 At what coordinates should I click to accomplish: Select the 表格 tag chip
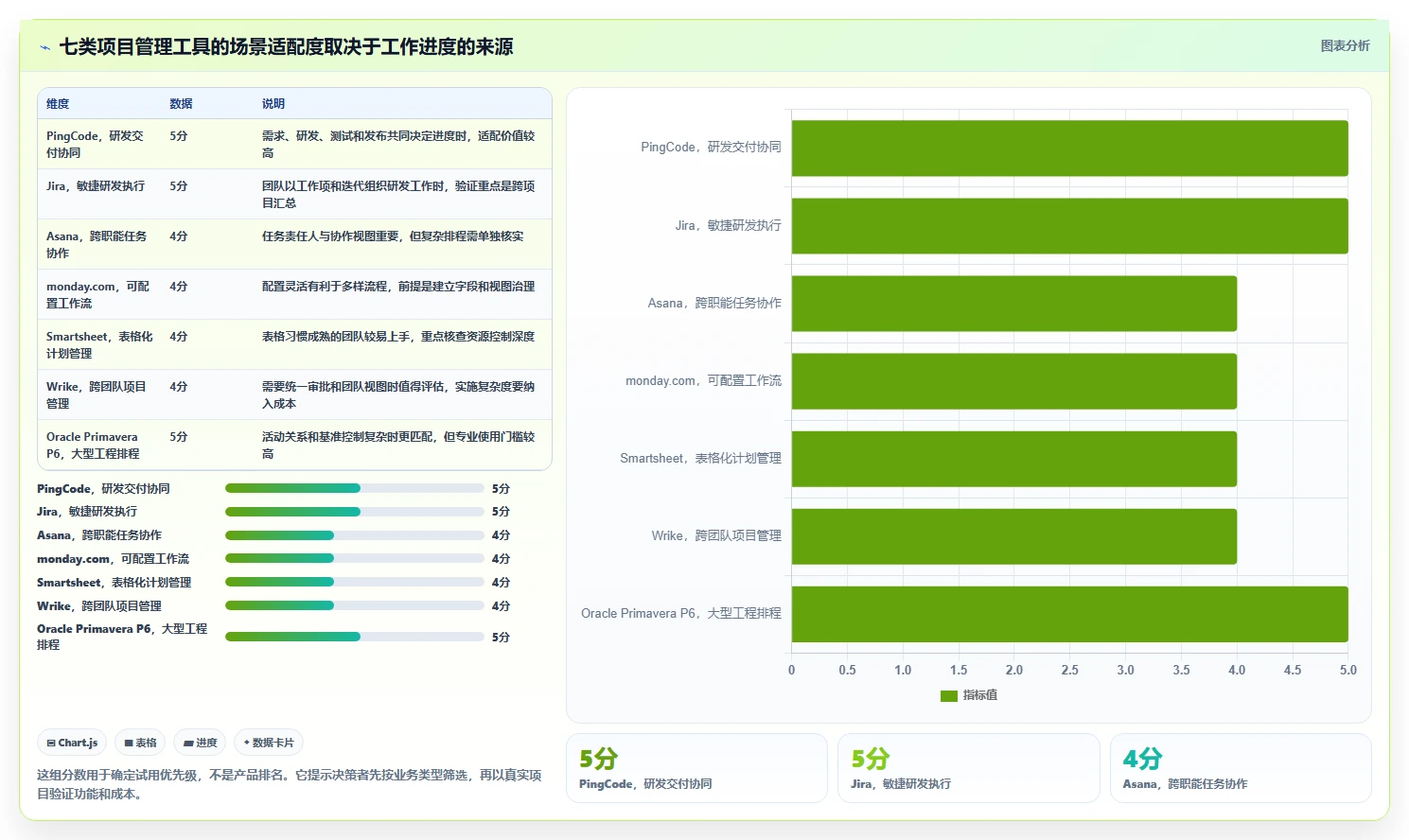click(x=140, y=743)
